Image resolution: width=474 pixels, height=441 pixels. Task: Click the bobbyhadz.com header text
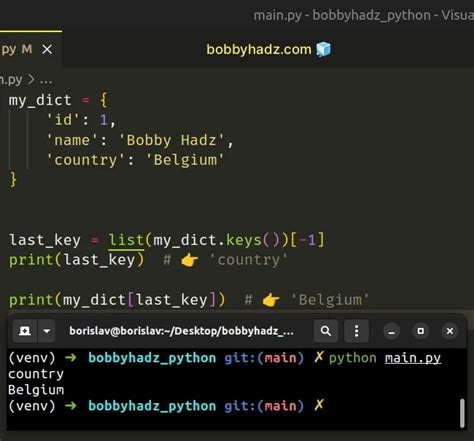pos(259,49)
